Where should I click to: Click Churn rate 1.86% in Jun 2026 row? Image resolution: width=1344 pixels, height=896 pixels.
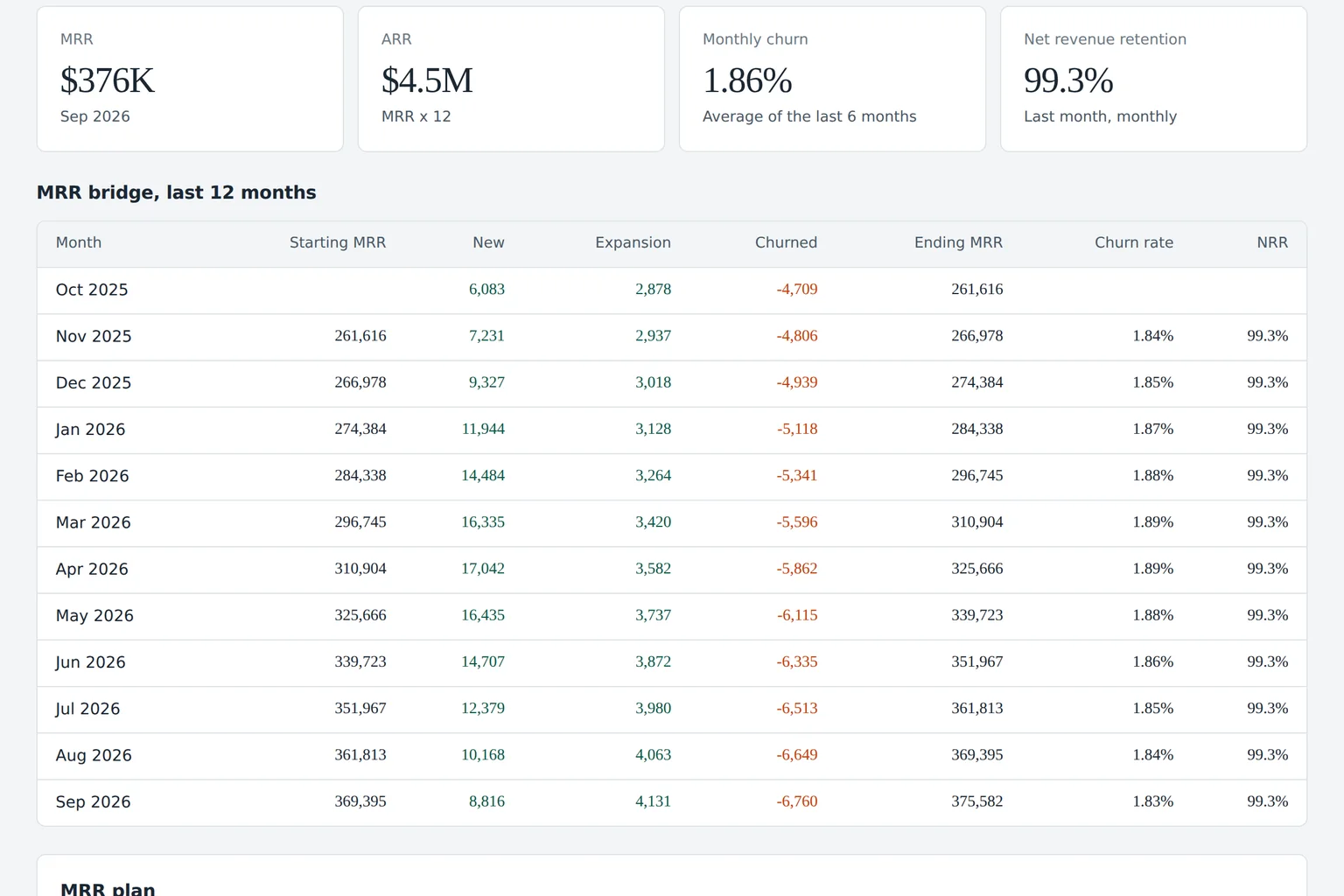1153,661
